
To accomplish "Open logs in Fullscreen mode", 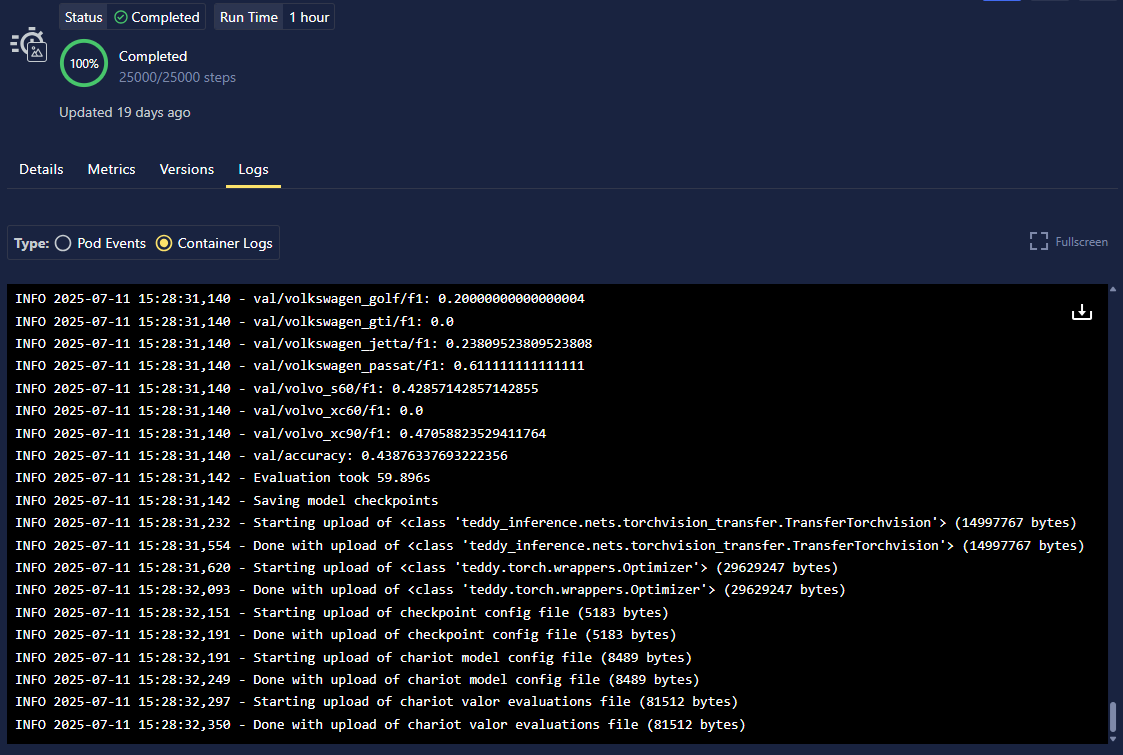I will pyautogui.click(x=1069, y=242).
